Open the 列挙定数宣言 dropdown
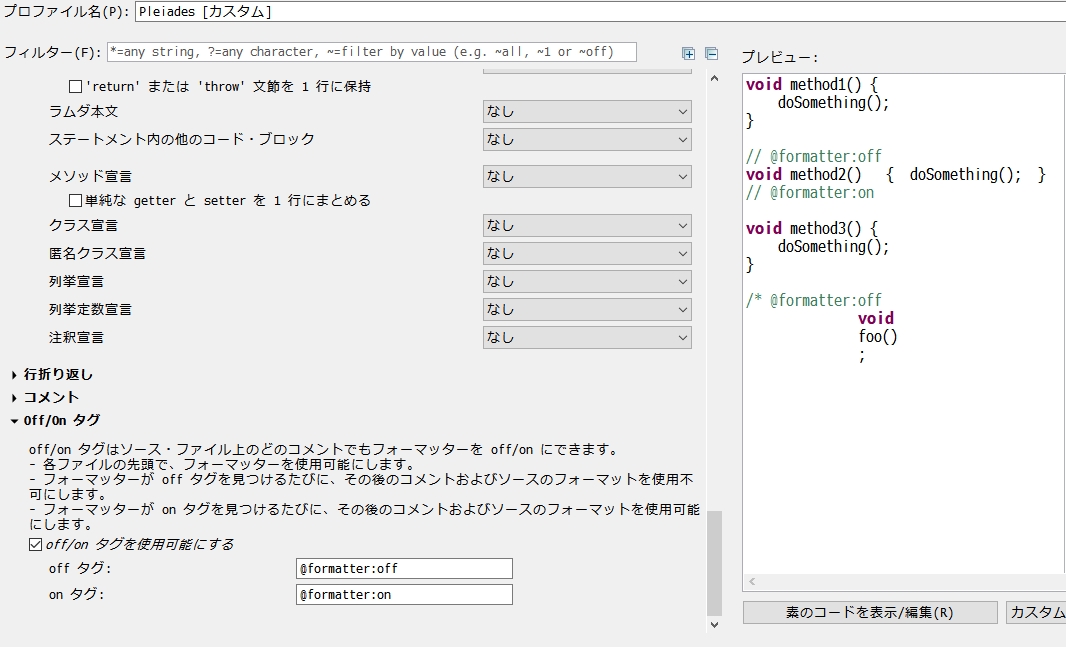The image size is (1066, 647). pyautogui.click(x=587, y=309)
